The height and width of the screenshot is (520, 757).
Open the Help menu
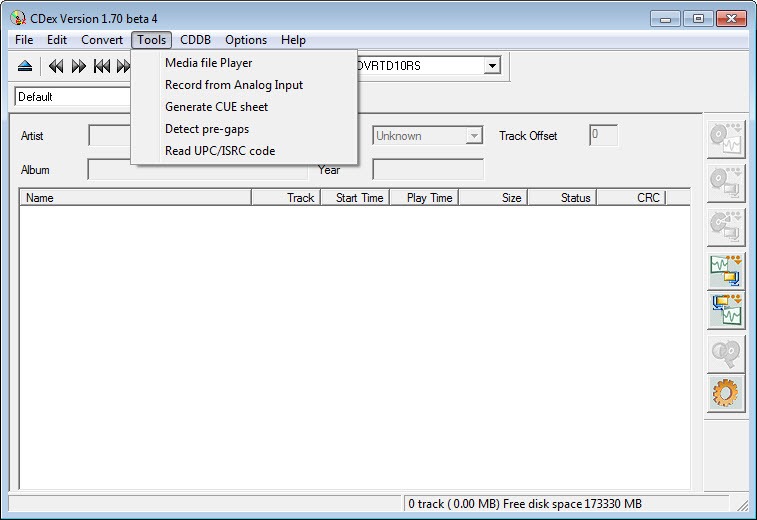(x=294, y=40)
